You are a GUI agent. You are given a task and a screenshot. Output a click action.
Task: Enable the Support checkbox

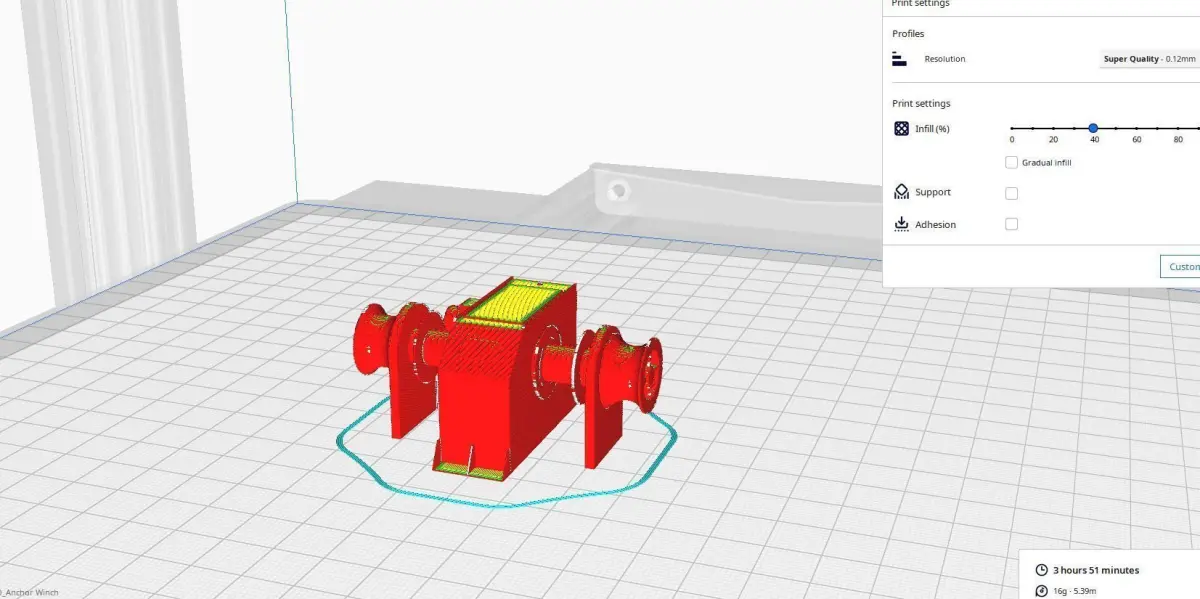(x=1011, y=193)
